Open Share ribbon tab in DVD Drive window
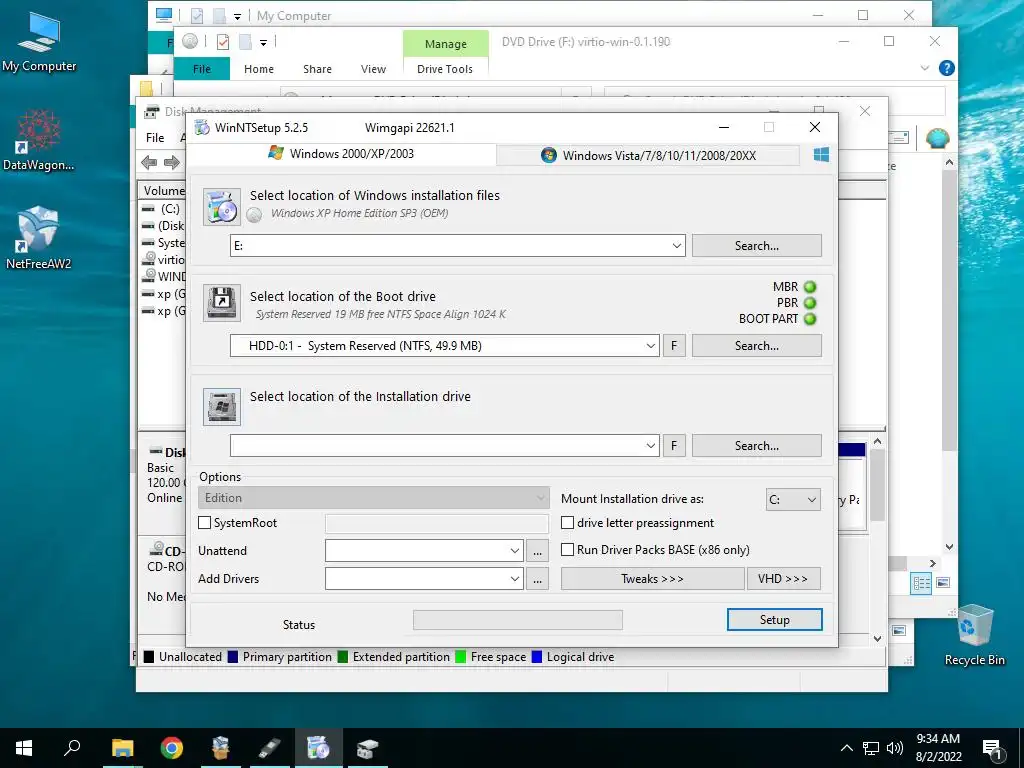 [x=317, y=69]
